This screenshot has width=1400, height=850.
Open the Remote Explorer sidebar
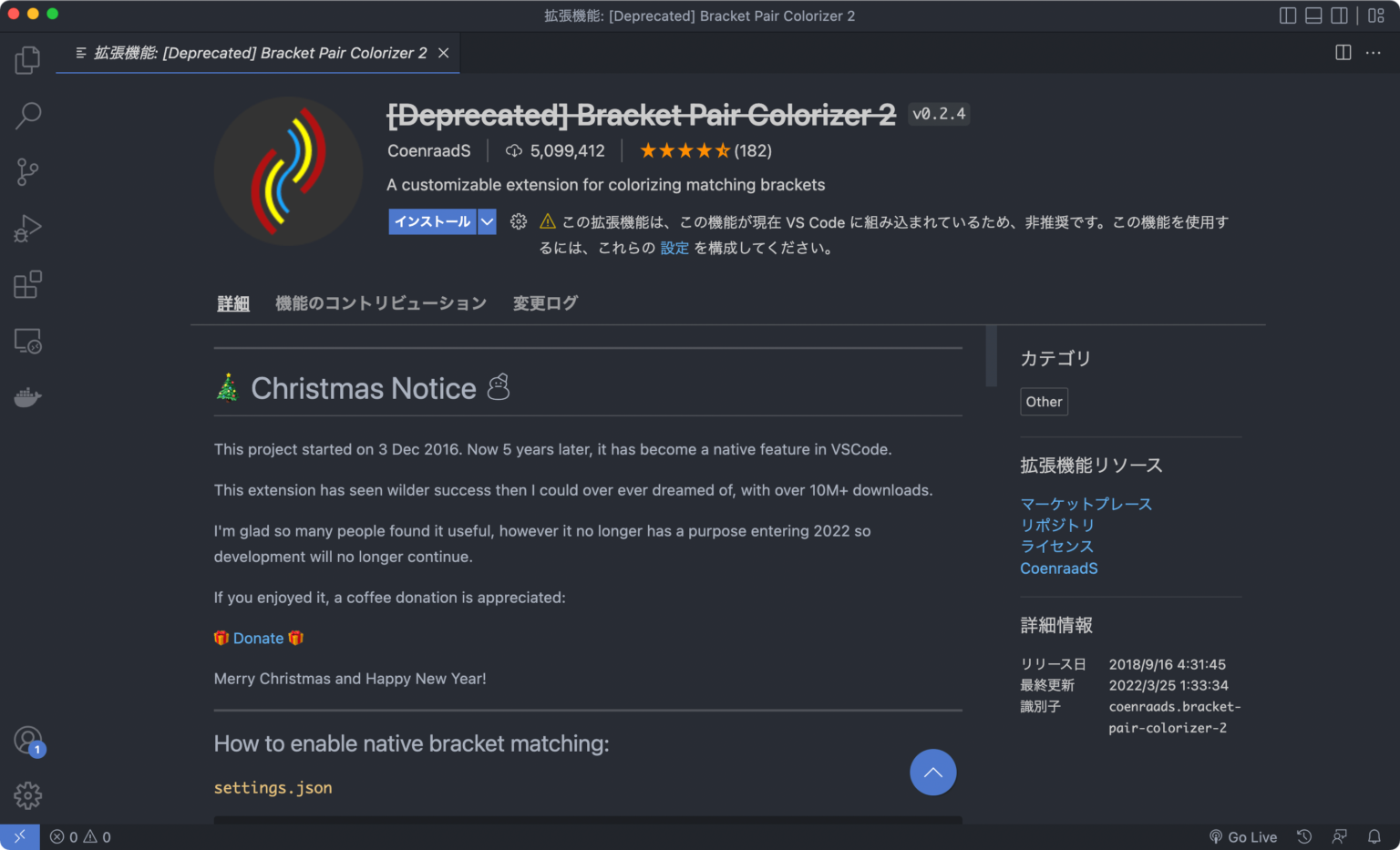(27, 341)
